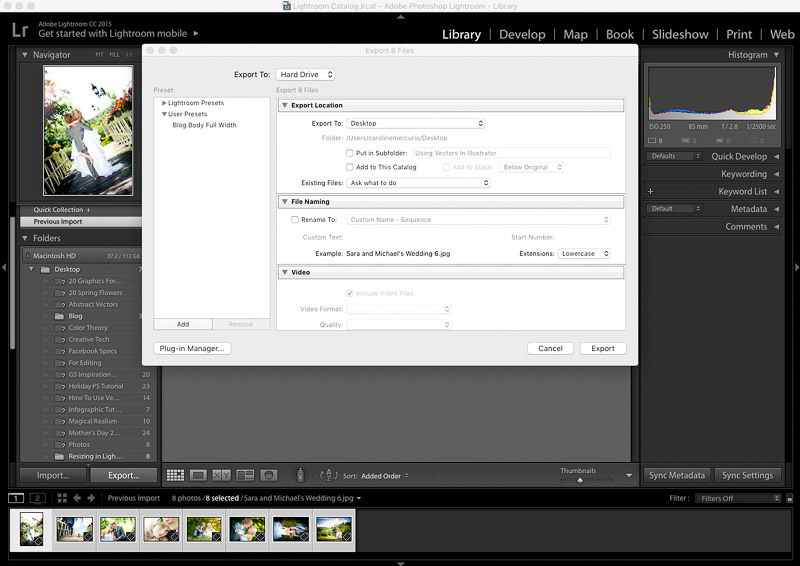Adjust Thumbnails size slider
Screen dimensions: 800x566
(x=580, y=480)
